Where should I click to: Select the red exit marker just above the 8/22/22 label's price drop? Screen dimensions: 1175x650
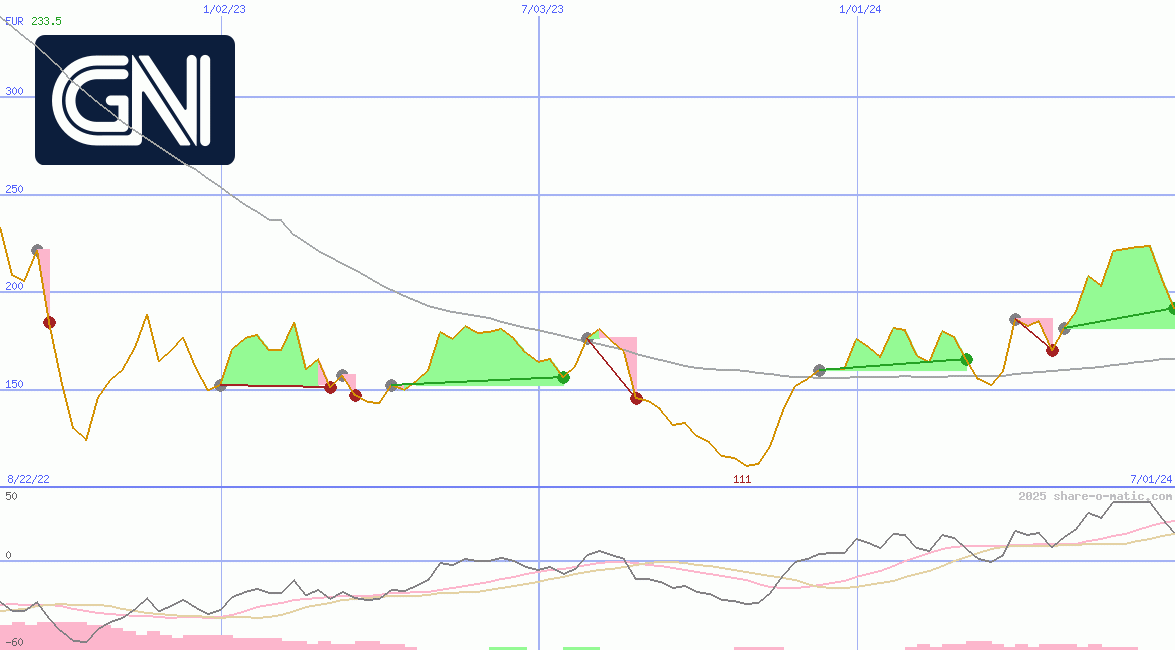(49, 322)
